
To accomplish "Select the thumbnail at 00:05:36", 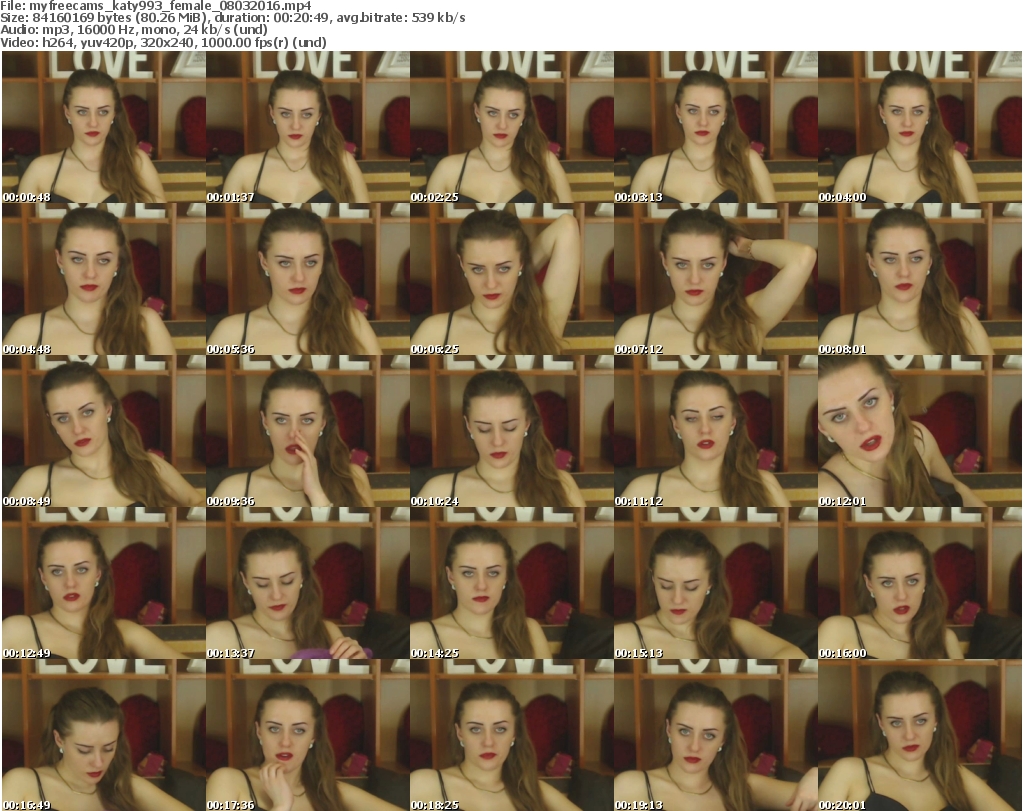I will click(x=307, y=280).
